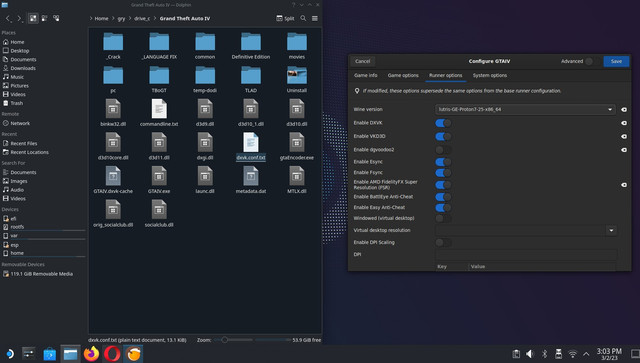640x363 pixels.
Task: Select the metadata.dat file
Action: click(x=251, y=180)
